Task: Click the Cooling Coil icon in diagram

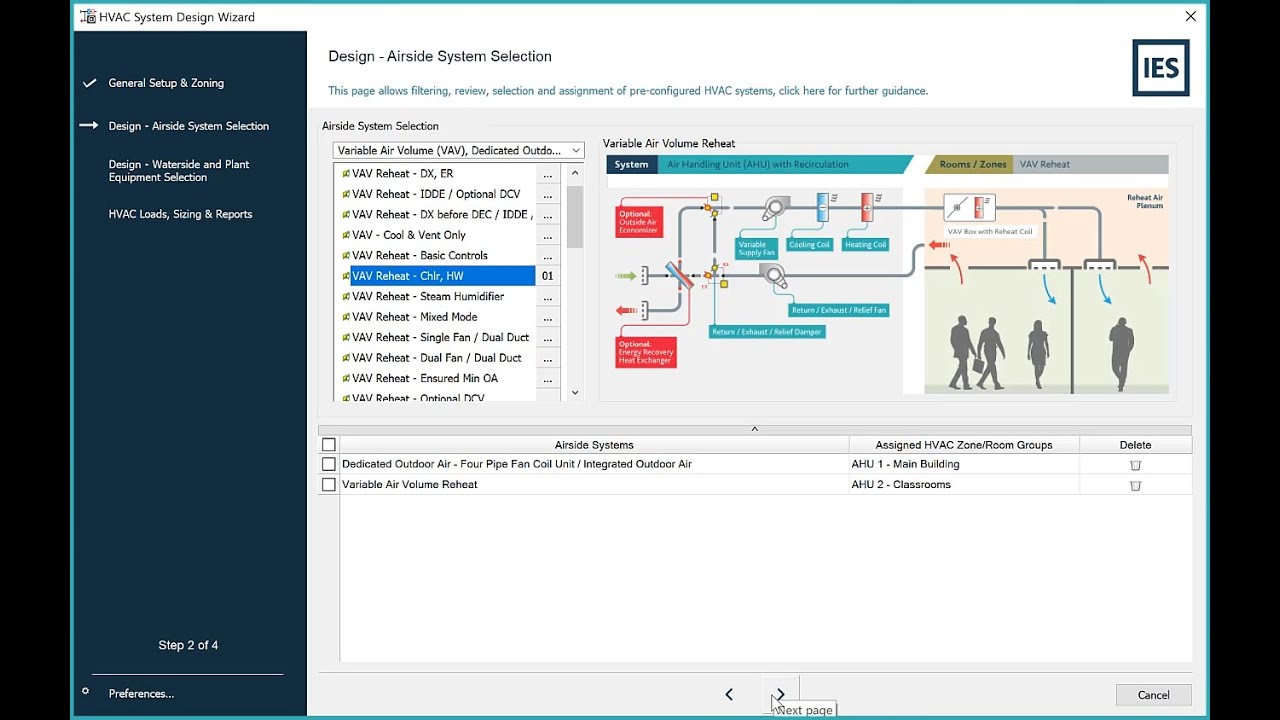Action: click(822, 208)
